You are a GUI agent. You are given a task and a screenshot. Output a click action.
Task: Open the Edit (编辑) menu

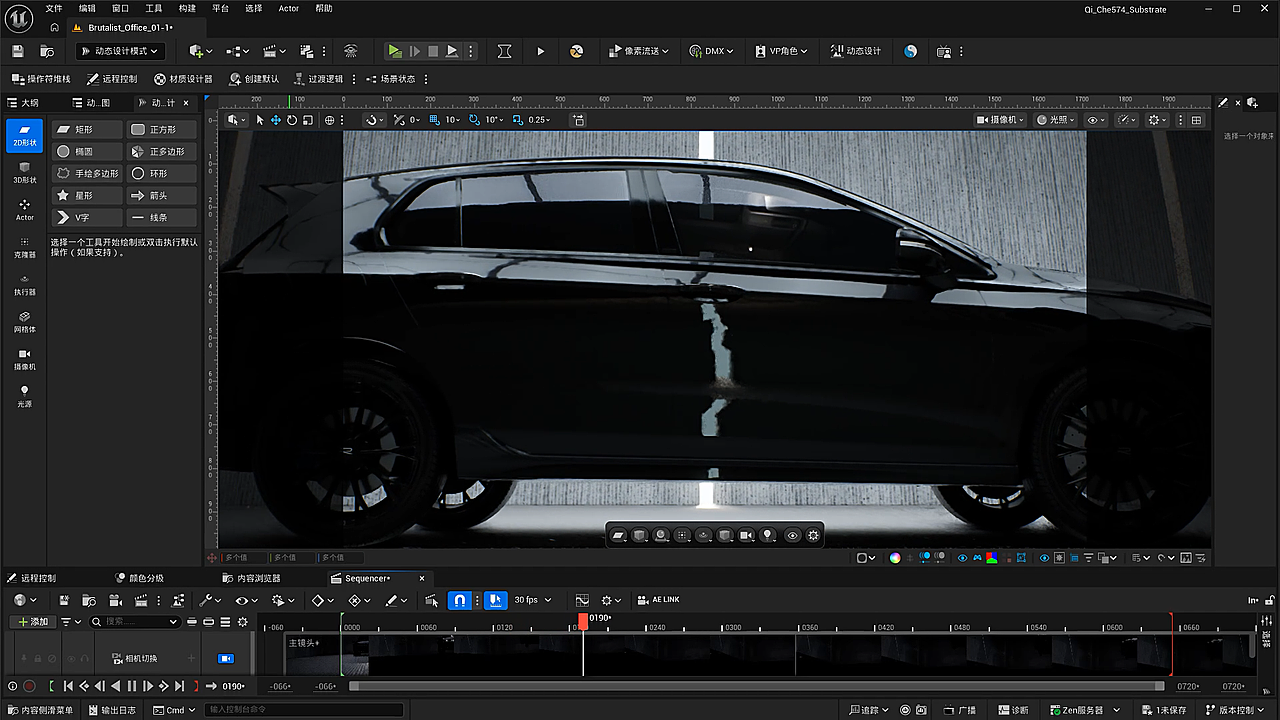(88, 8)
